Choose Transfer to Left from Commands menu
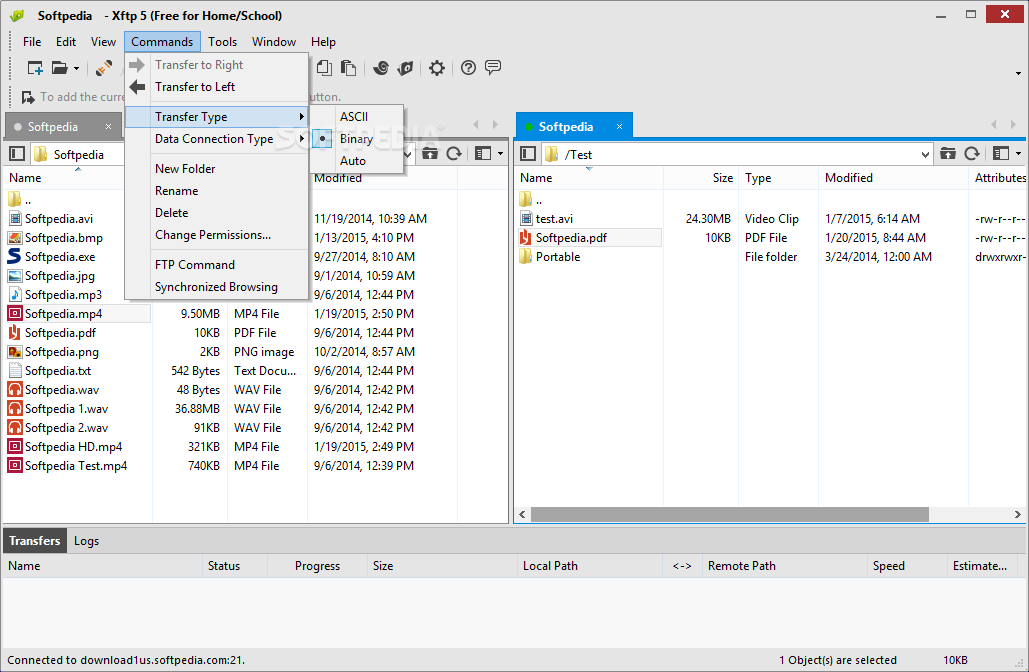Image resolution: width=1029 pixels, height=672 pixels. [217, 87]
